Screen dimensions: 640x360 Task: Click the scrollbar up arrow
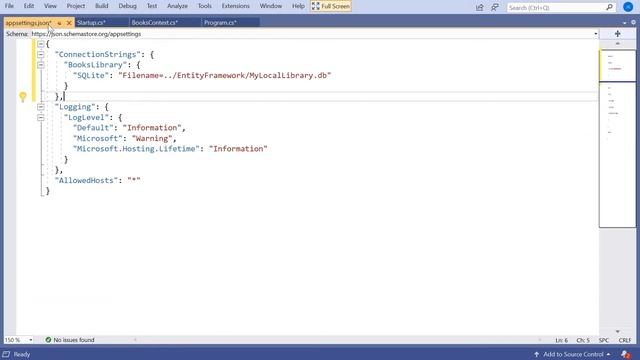tap(618, 44)
